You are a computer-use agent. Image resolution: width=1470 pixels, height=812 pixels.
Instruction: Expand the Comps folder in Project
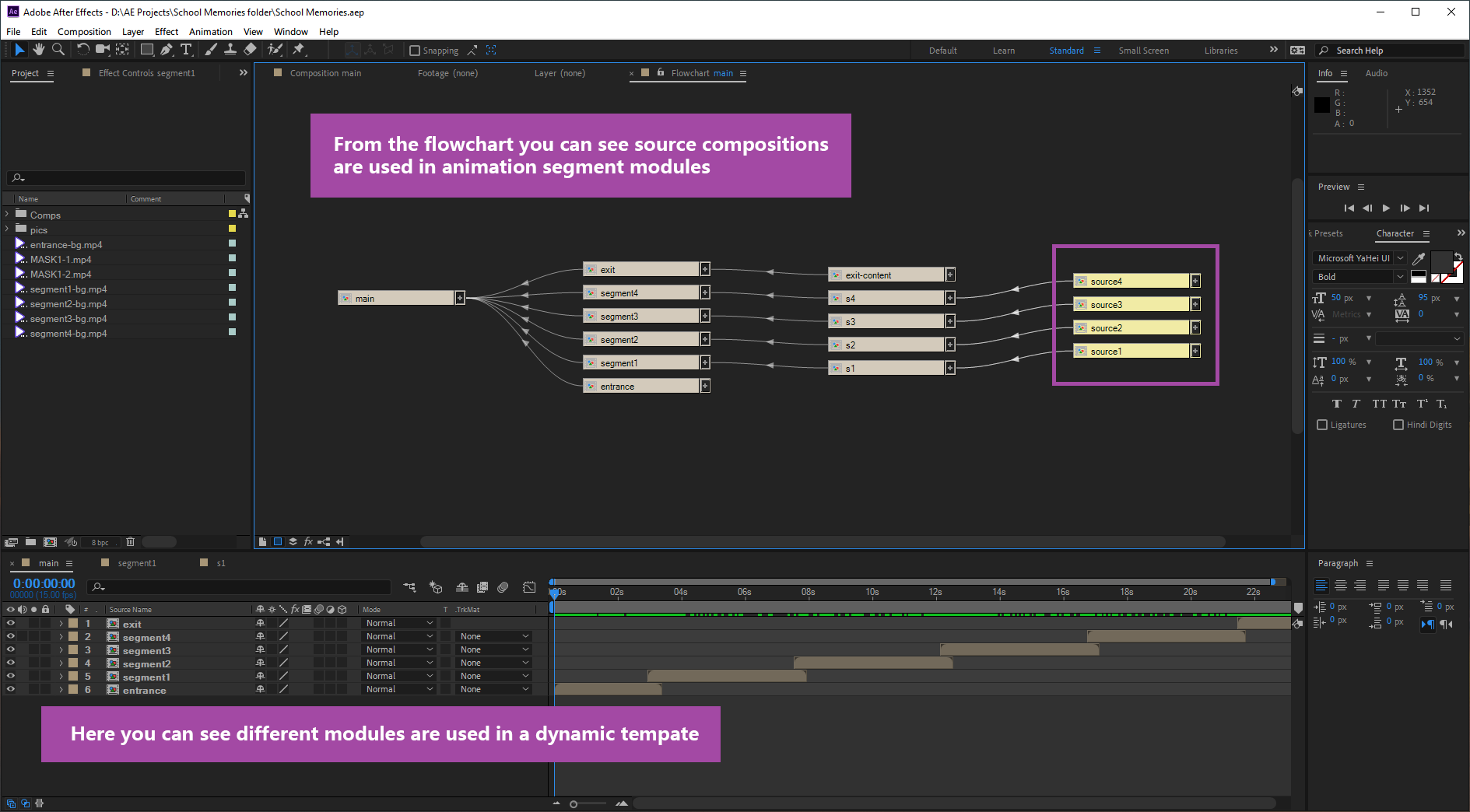pyautogui.click(x=8, y=215)
